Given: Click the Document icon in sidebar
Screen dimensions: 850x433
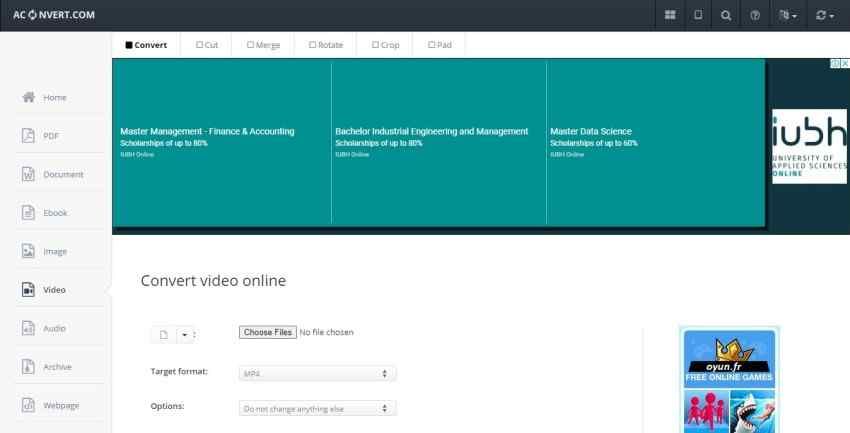Looking at the screenshot, I should click(28, 174).
